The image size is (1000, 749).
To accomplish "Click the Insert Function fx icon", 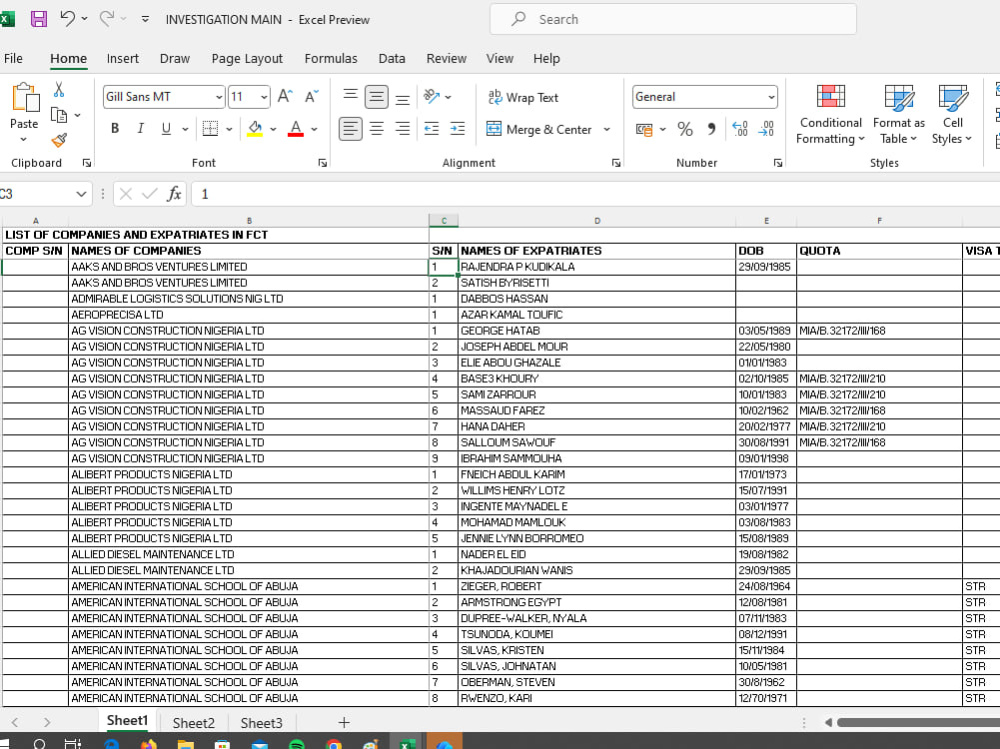I will [174, 194].
